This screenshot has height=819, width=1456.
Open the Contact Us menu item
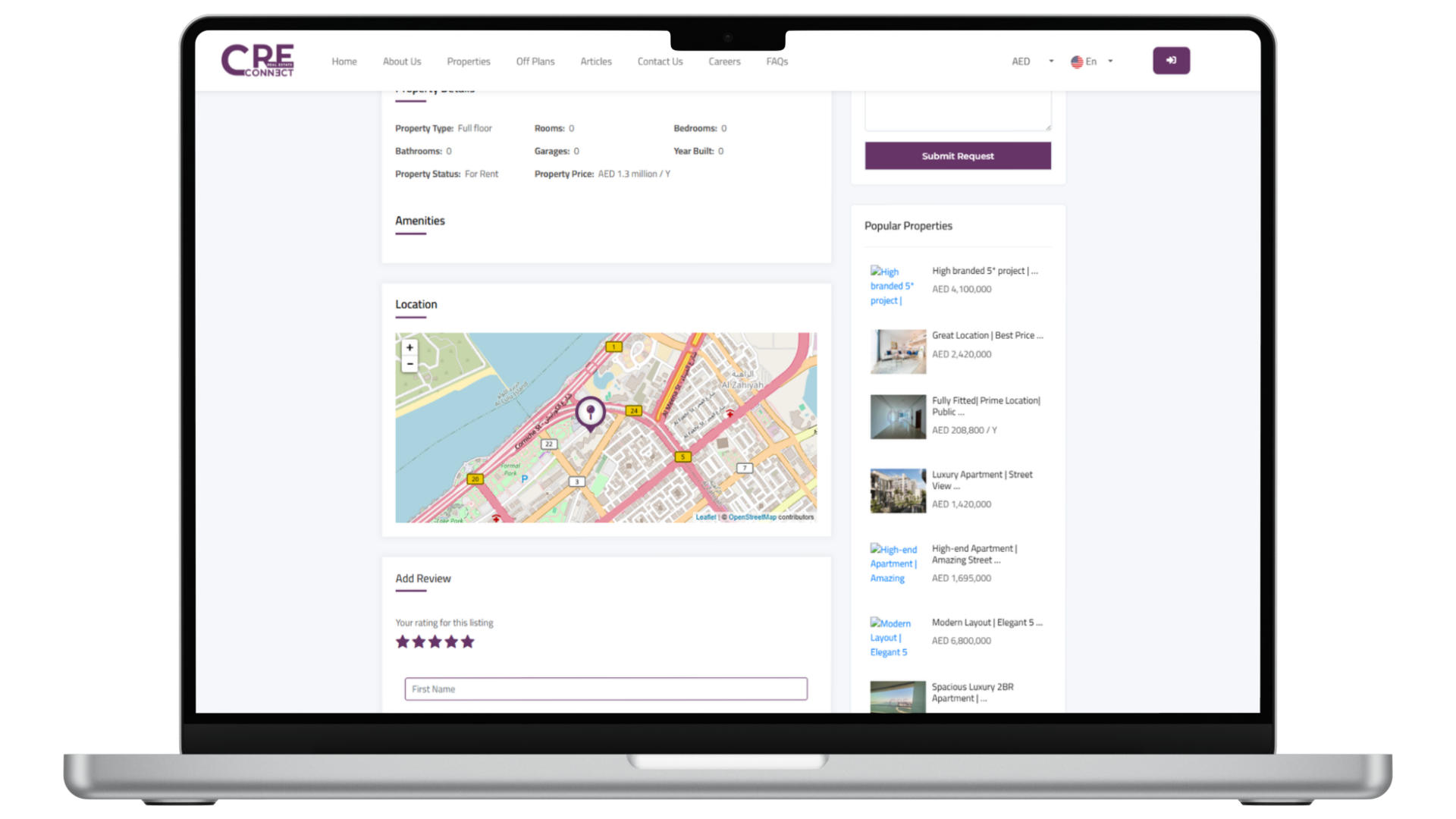(660, 61)
